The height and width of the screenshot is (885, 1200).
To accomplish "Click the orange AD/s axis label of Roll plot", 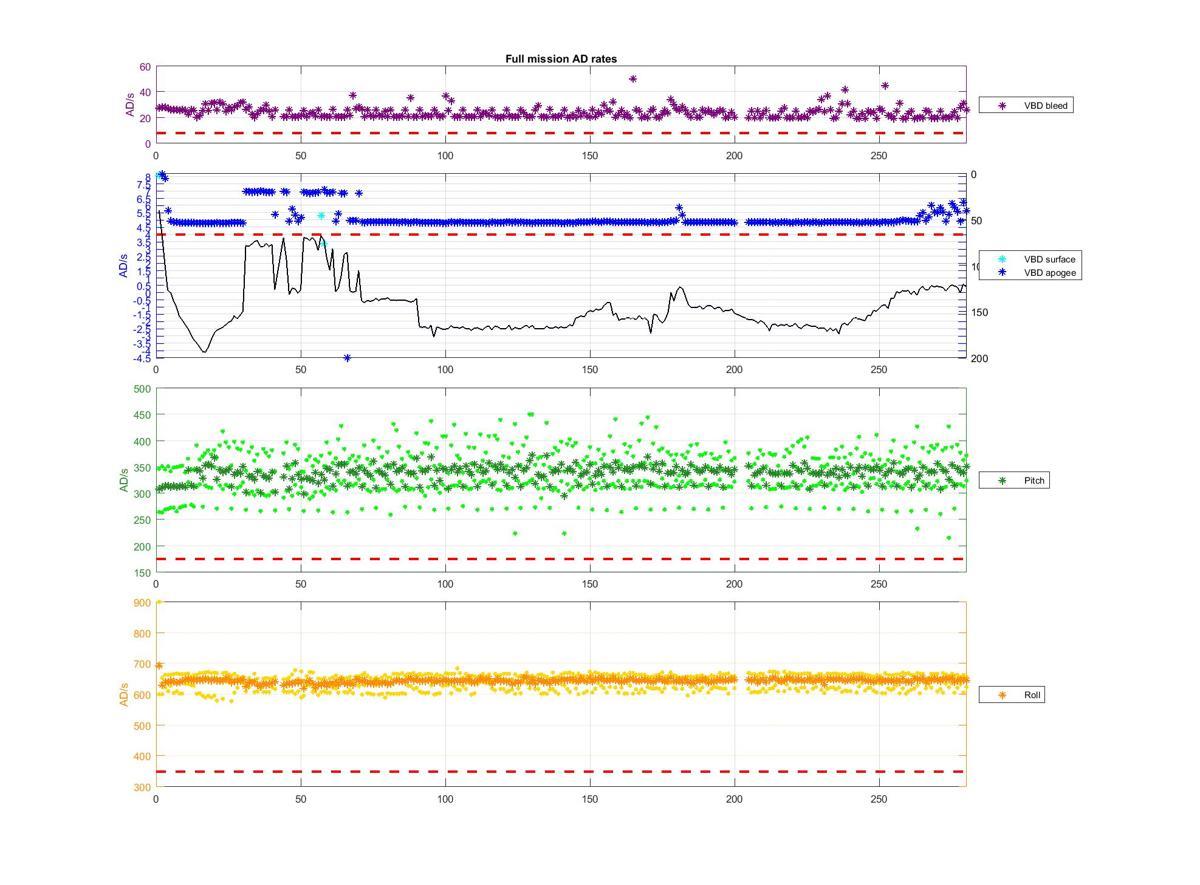I will [x=124, y=694].
